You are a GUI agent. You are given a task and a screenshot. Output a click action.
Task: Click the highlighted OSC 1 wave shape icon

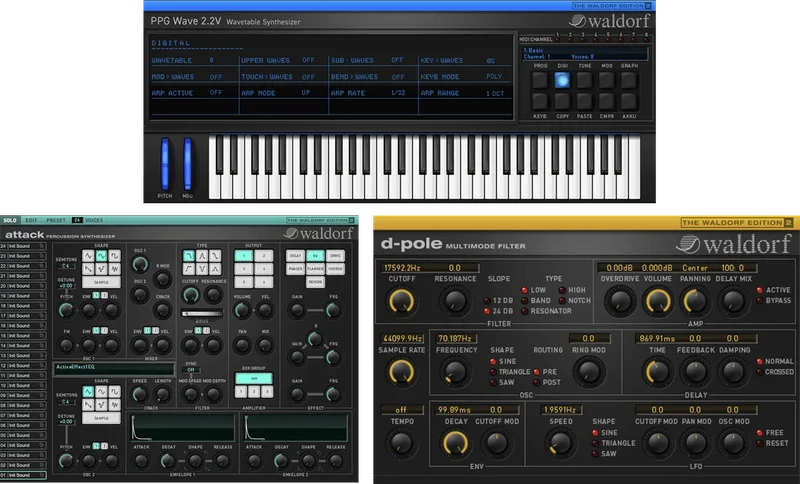click(x=102, y=256)
